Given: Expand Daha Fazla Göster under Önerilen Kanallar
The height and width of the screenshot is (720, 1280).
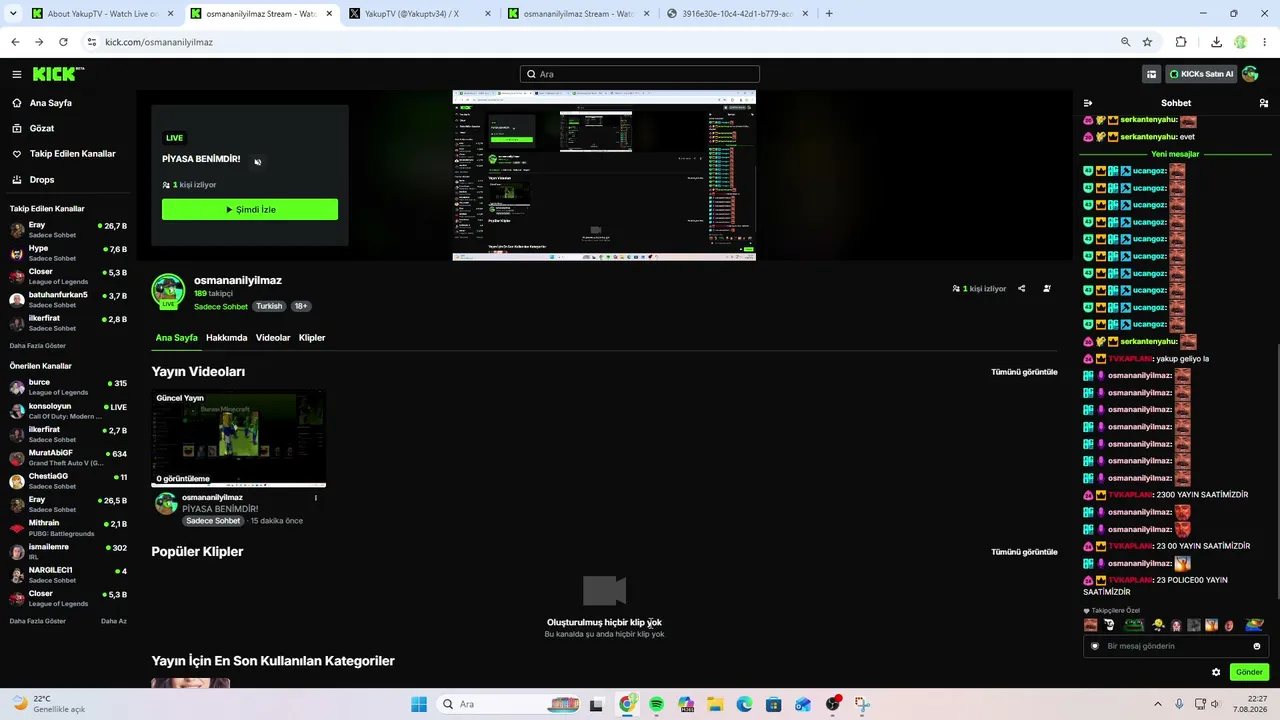Looking at the screenshot, I should [38, 621].
